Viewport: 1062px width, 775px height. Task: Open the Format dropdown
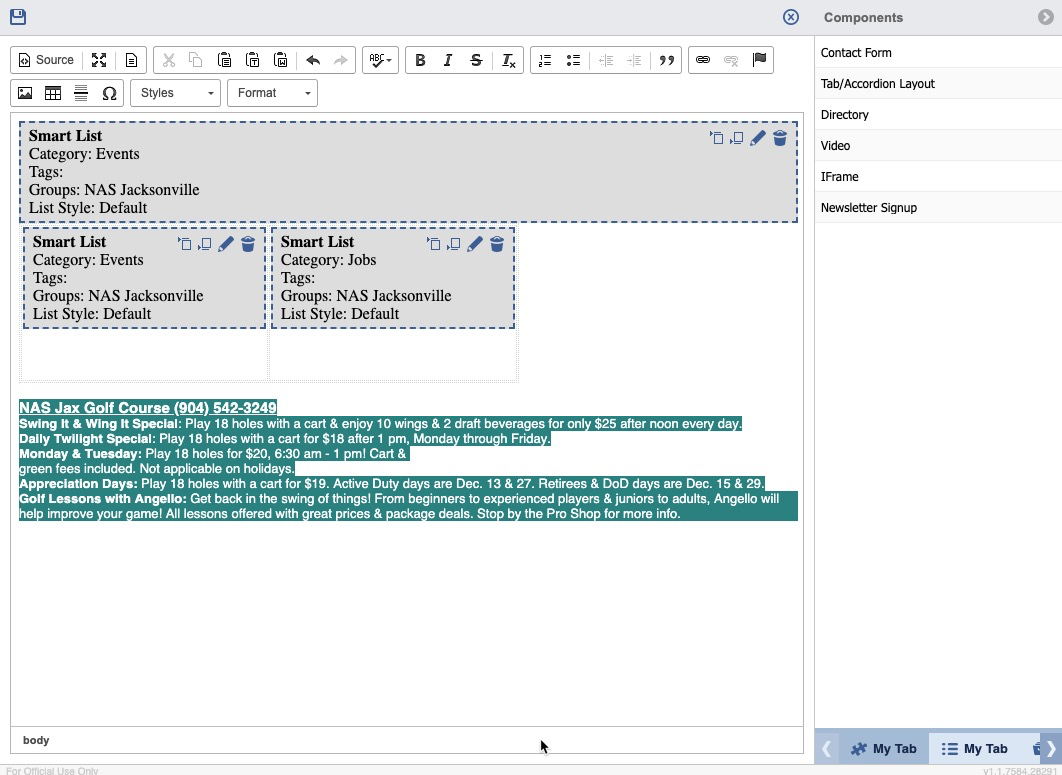(x=272, y=93)
